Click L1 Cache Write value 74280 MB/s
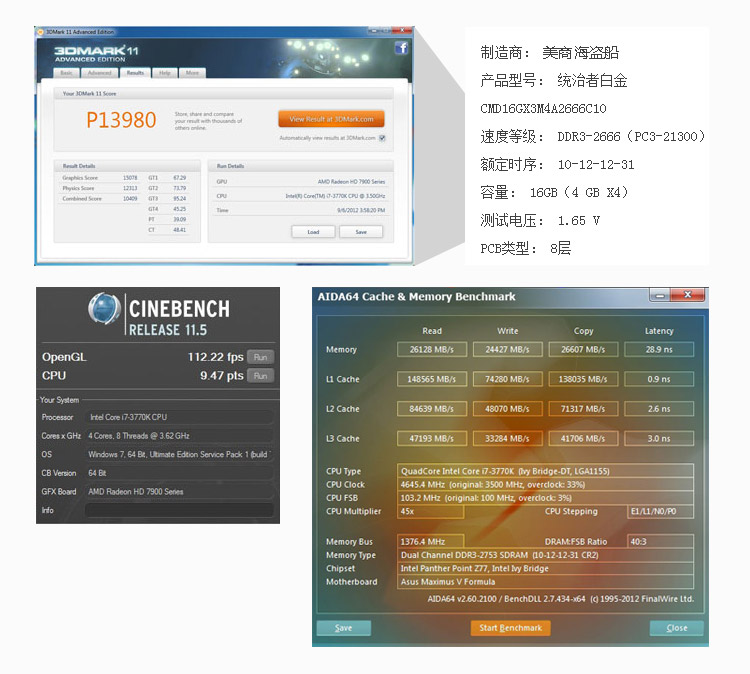The height and width of the screenshot is (674, 750). tap(507, 379)
